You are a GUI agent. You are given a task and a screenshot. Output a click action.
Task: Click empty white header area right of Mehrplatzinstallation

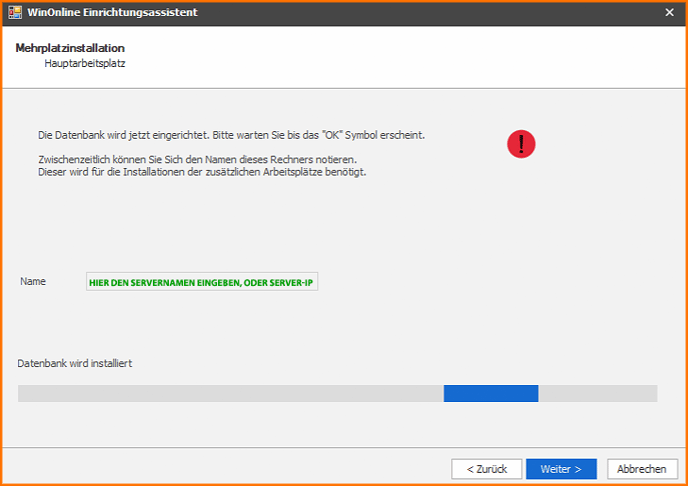tap(400, 56)
